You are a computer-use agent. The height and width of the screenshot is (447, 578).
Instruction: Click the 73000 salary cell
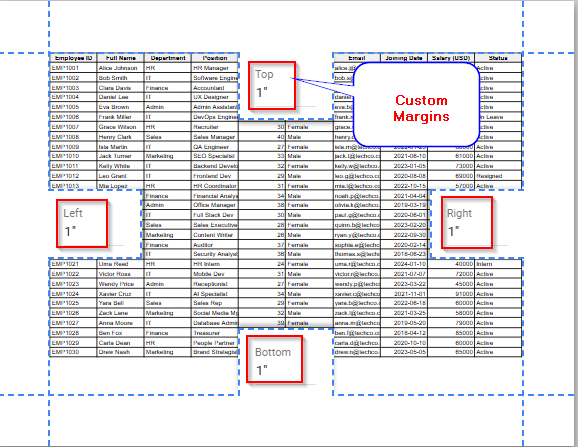tap(451, 166)
